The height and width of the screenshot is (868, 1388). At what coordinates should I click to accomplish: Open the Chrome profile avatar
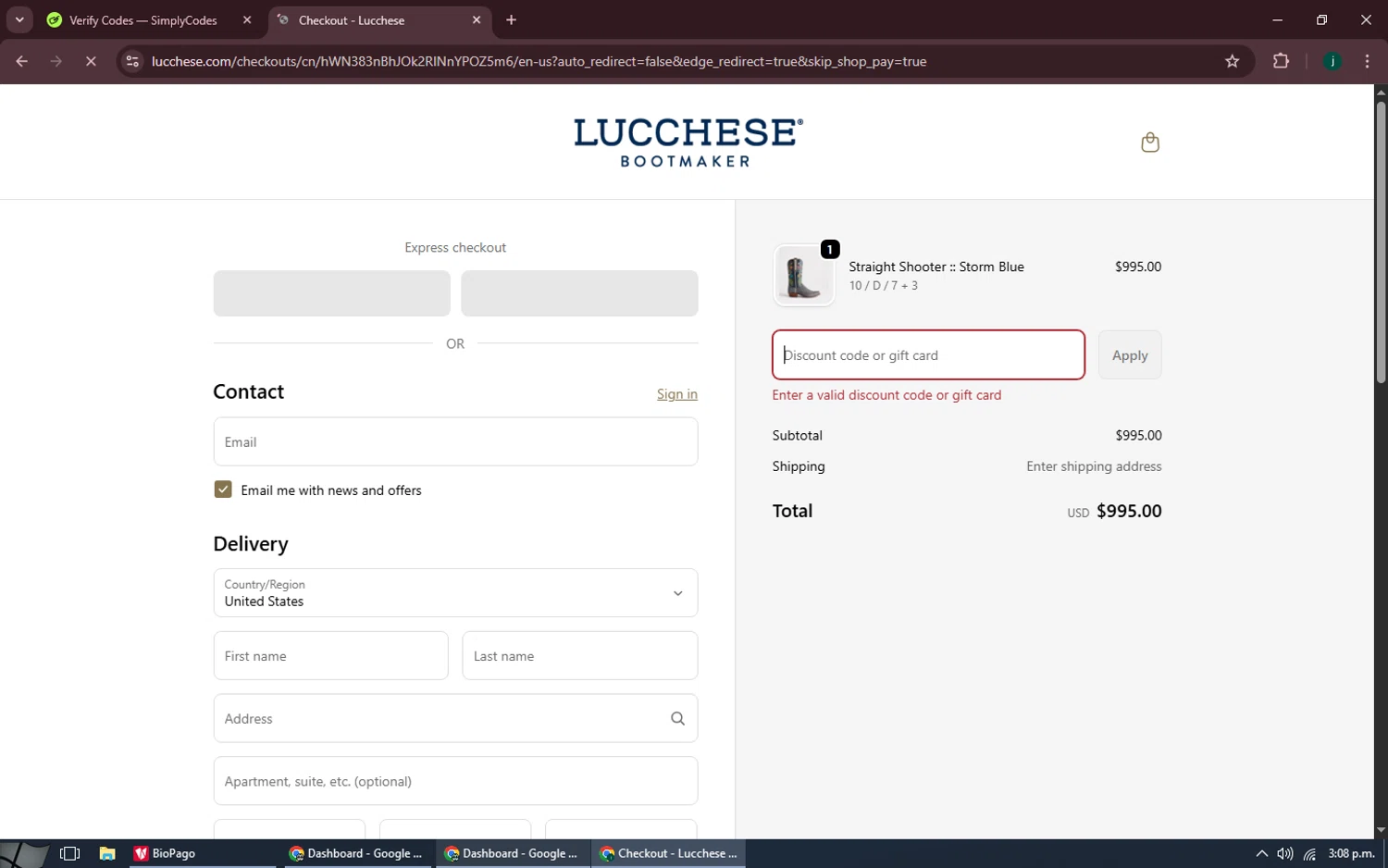pos(1332,61)
